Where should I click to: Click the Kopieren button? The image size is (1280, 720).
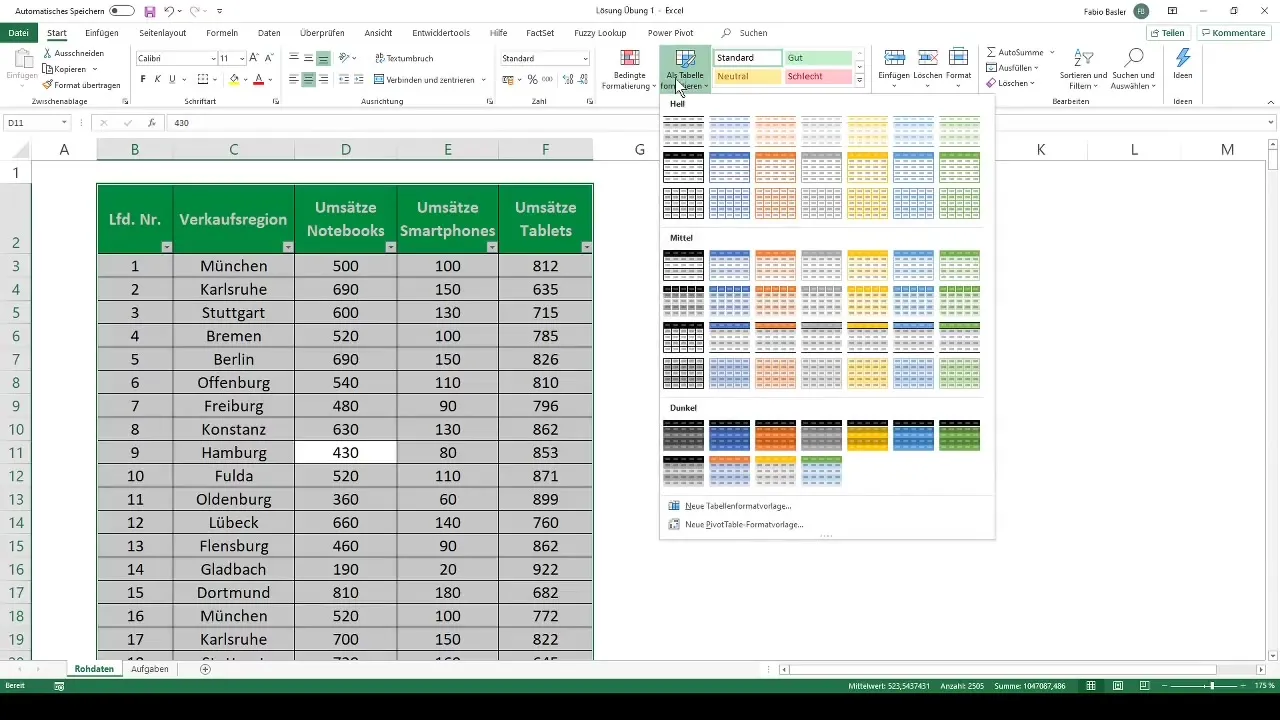coord(70,69)
